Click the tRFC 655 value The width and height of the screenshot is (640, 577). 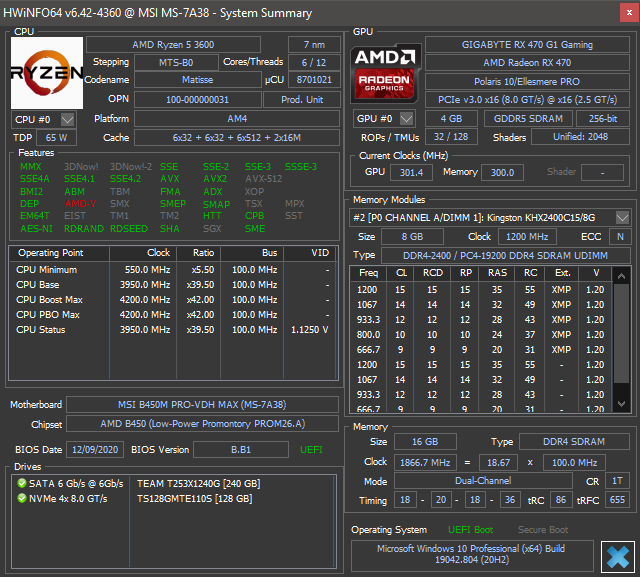pyautogui.click(x=617, y=500)
